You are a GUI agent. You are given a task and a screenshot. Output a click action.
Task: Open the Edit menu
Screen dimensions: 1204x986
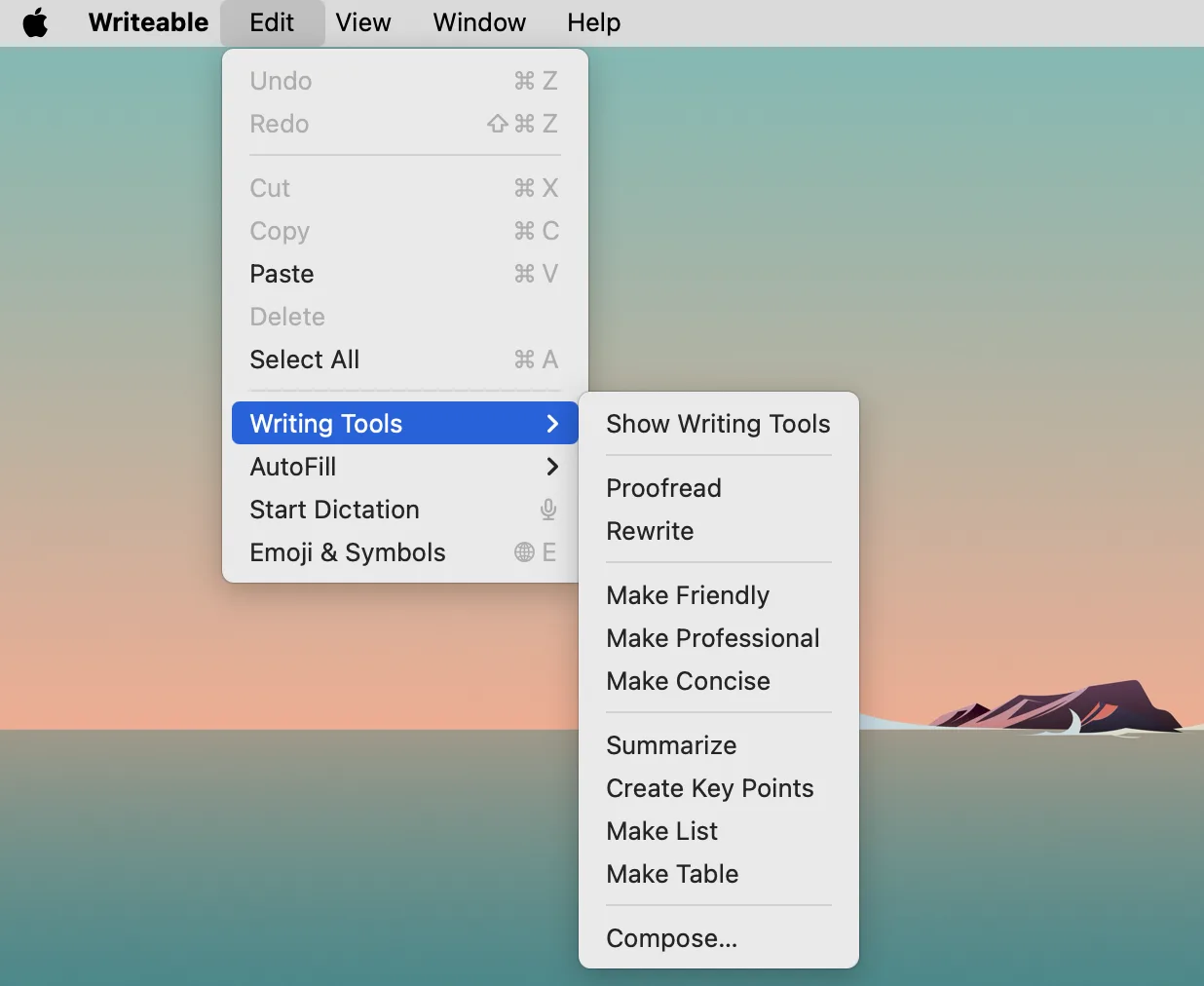pos(271,22)
